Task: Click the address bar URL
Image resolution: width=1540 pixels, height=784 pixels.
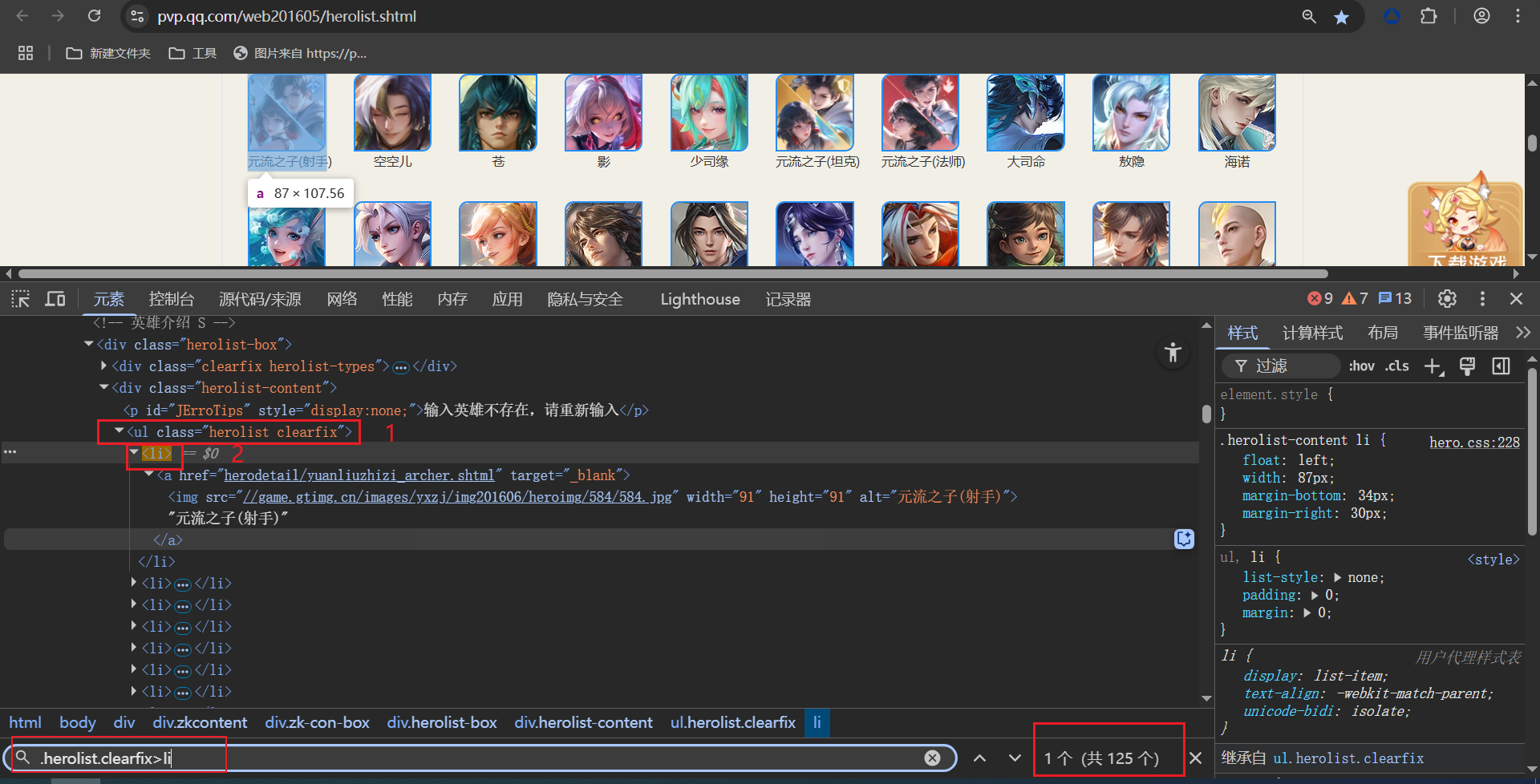Action: coord(286,16)
